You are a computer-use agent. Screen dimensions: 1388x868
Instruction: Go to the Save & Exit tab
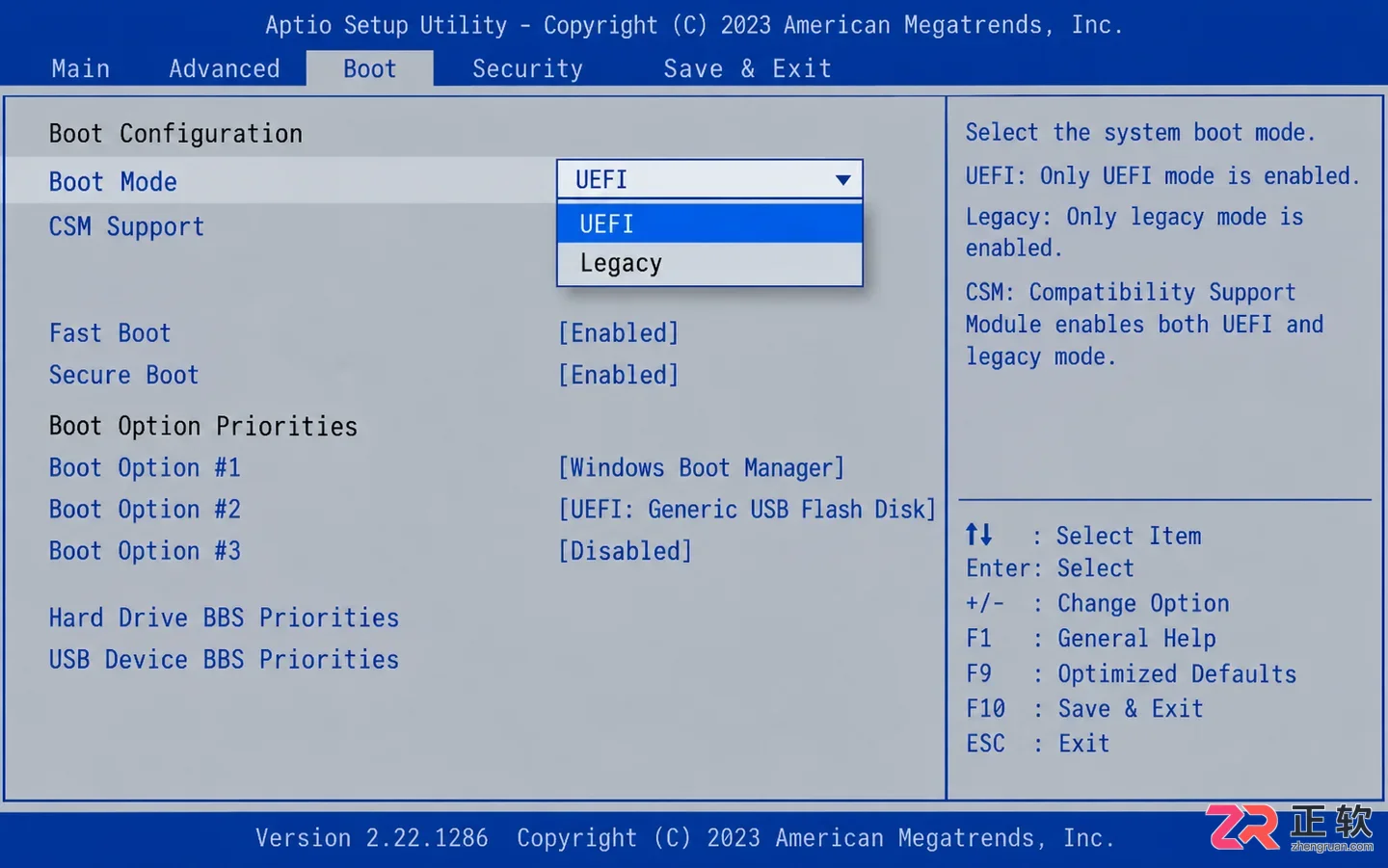747,68
